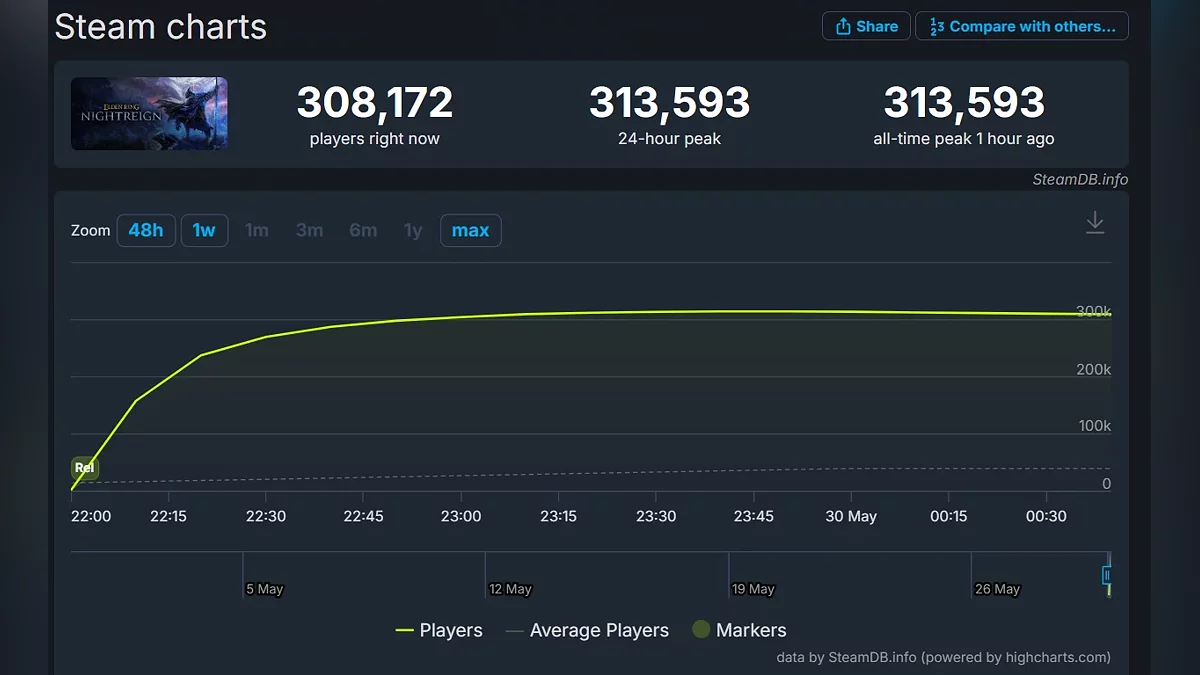The width and height of the screenshot is (1200, 675).
Task: Click the green Markers legend circle icon
Action: click(701, 630)
